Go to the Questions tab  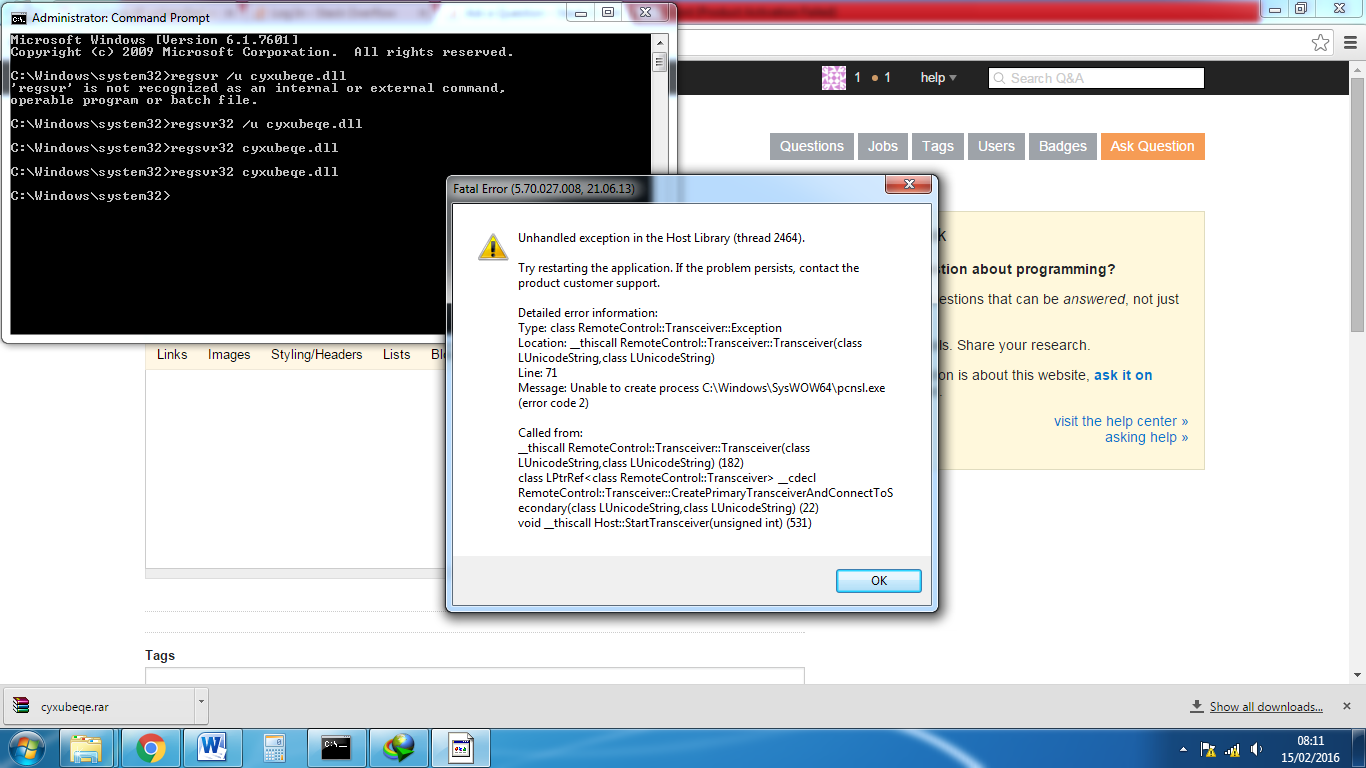point(811,146)
